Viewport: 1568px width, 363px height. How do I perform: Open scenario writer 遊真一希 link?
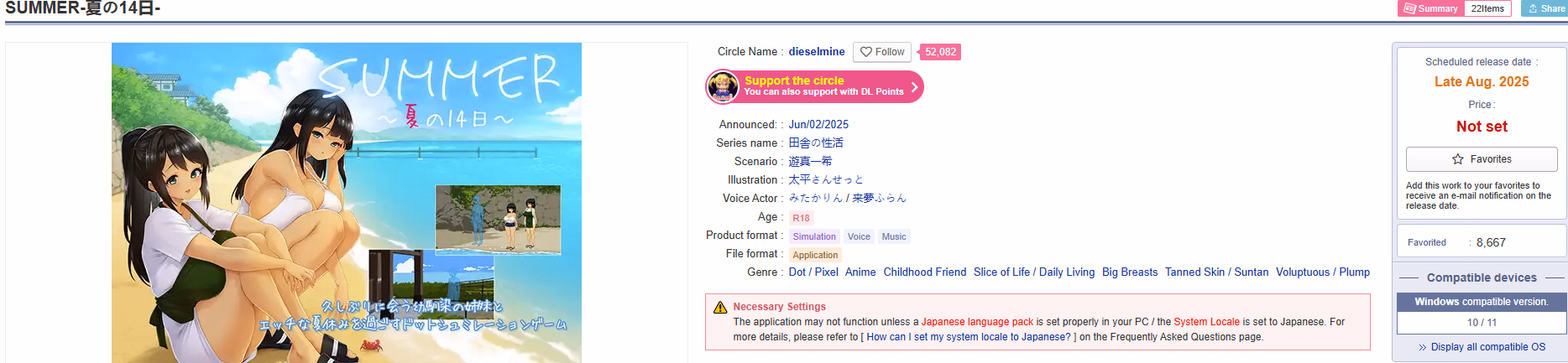click(x=810, y=161)
